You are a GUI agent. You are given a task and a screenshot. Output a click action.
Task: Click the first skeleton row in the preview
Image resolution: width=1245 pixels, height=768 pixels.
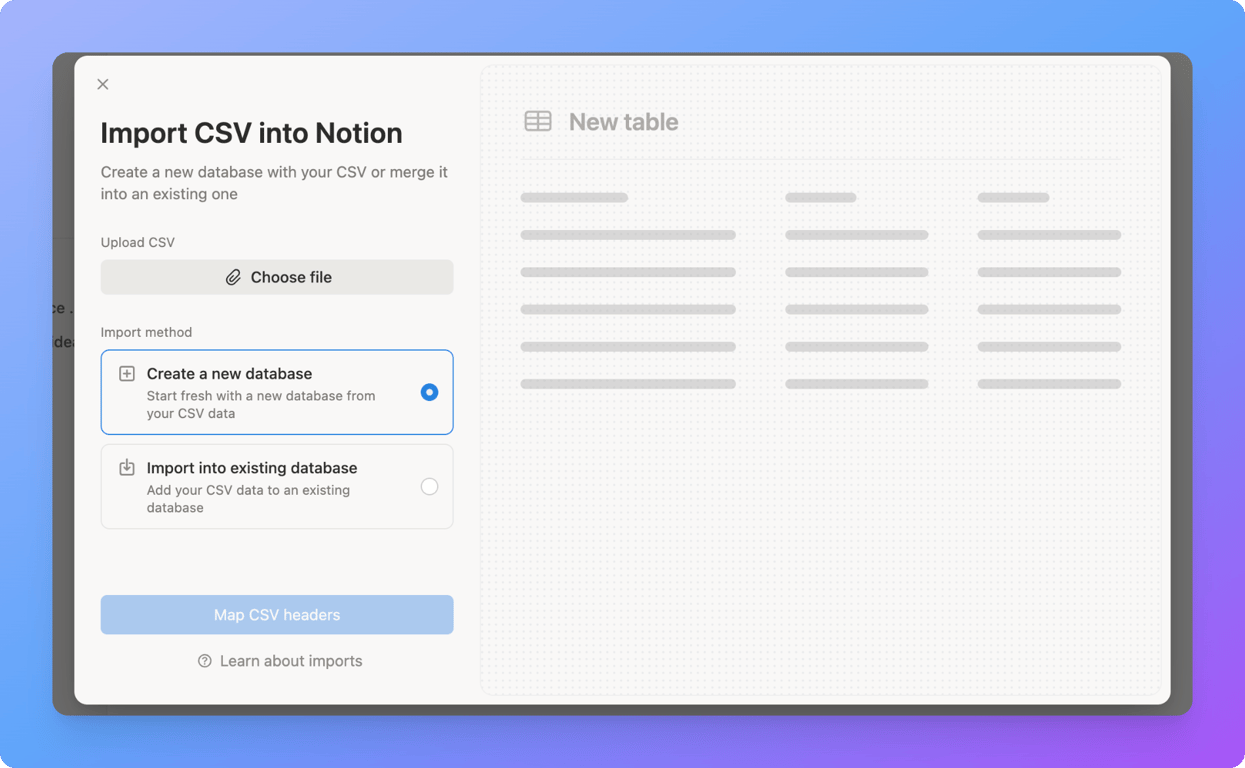(628, 234)
